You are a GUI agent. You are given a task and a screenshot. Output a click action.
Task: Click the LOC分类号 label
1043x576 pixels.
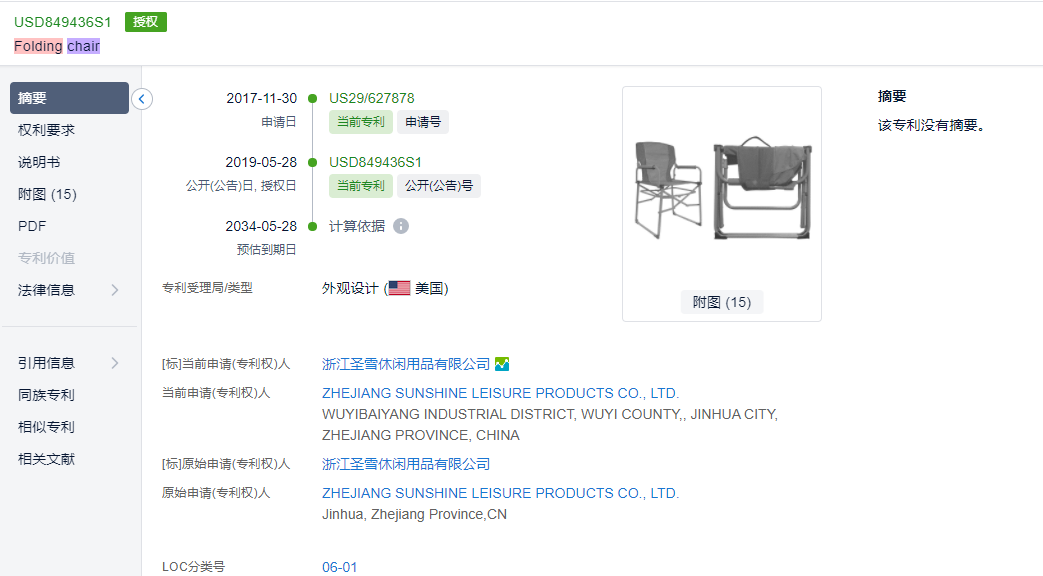[x=194, y=567]
